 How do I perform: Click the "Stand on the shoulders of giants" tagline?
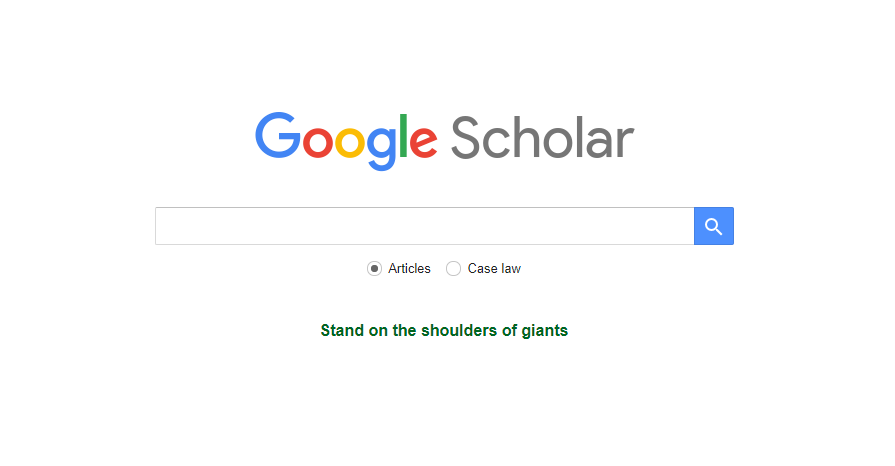(444, 331)
